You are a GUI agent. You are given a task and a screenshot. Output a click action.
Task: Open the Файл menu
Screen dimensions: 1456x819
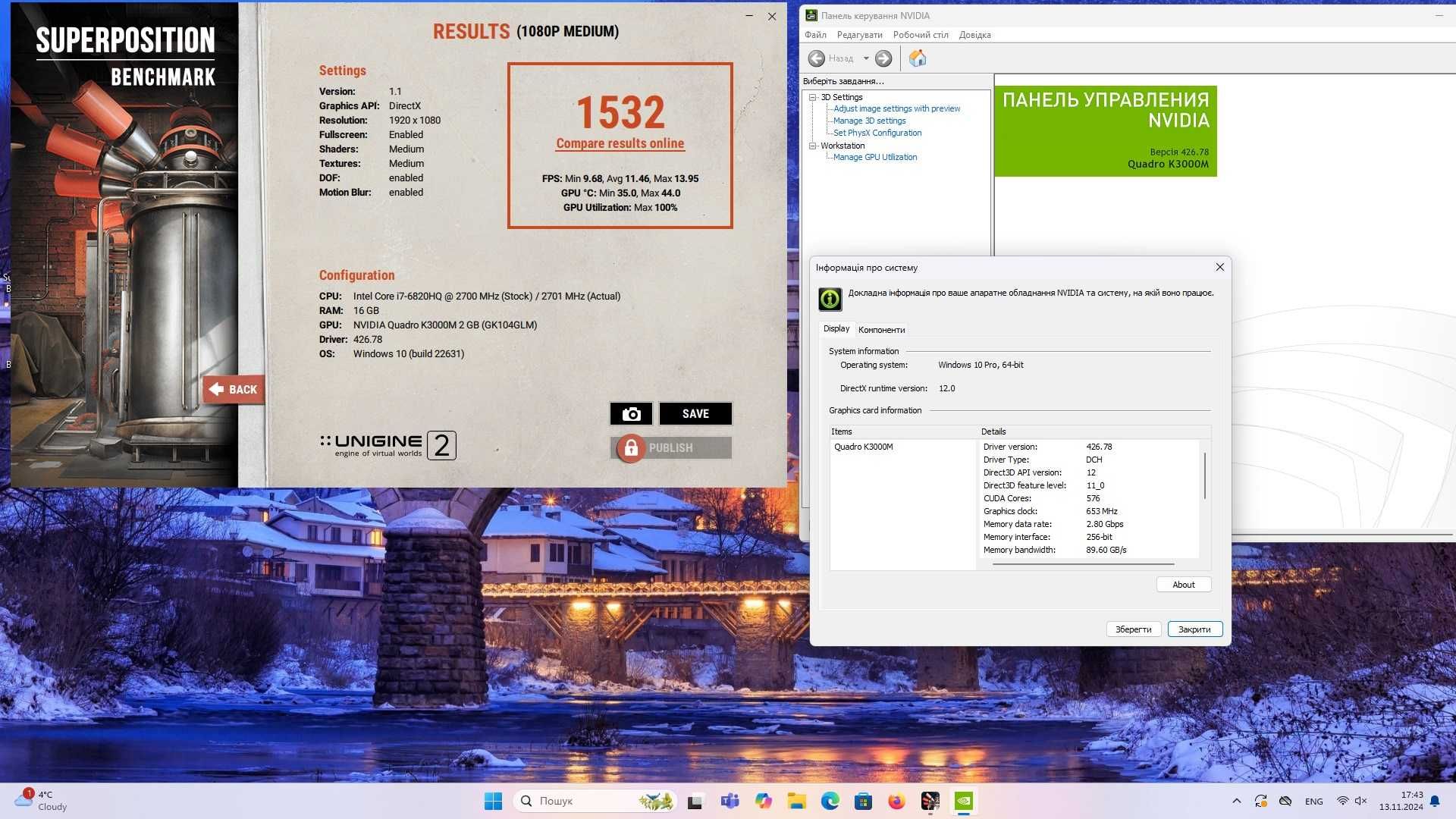pos(815,35)
